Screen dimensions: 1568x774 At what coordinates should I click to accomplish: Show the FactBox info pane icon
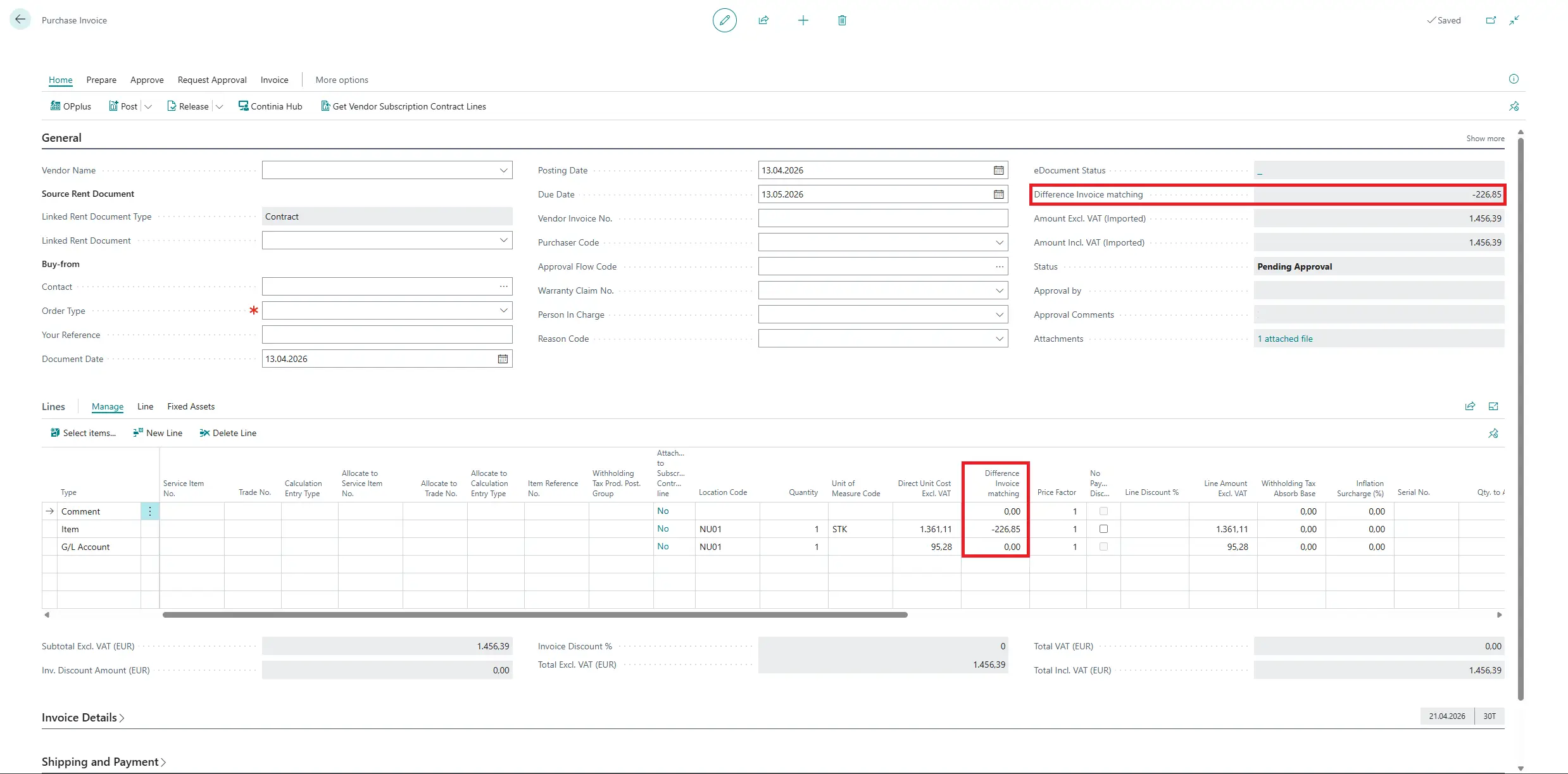click(1514, 79)
